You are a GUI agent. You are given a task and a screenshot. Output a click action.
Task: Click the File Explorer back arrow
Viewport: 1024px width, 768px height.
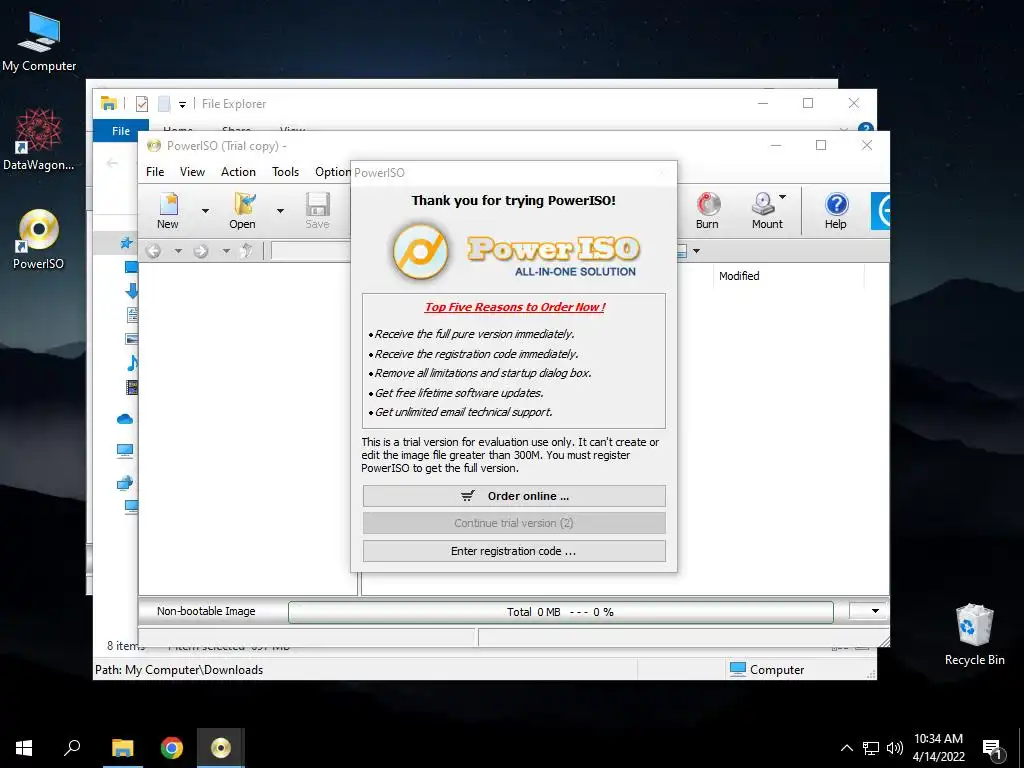[x=112, y=163]
